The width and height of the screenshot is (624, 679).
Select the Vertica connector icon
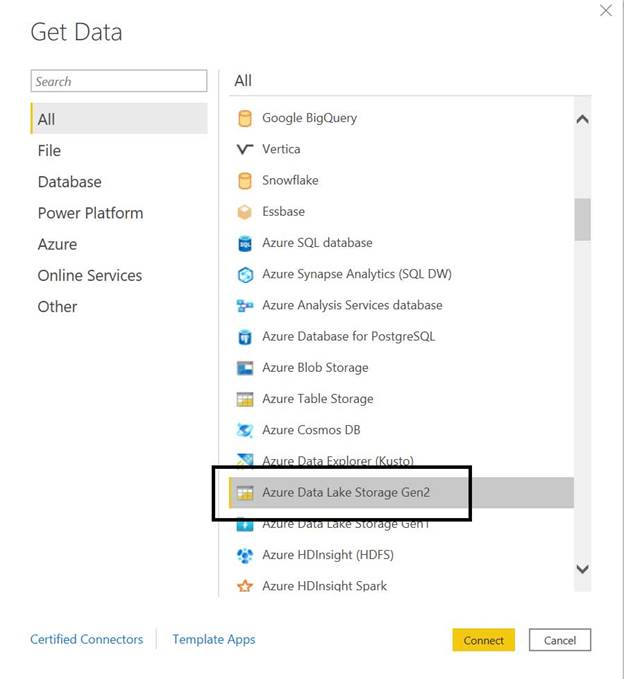pos(245,149)
